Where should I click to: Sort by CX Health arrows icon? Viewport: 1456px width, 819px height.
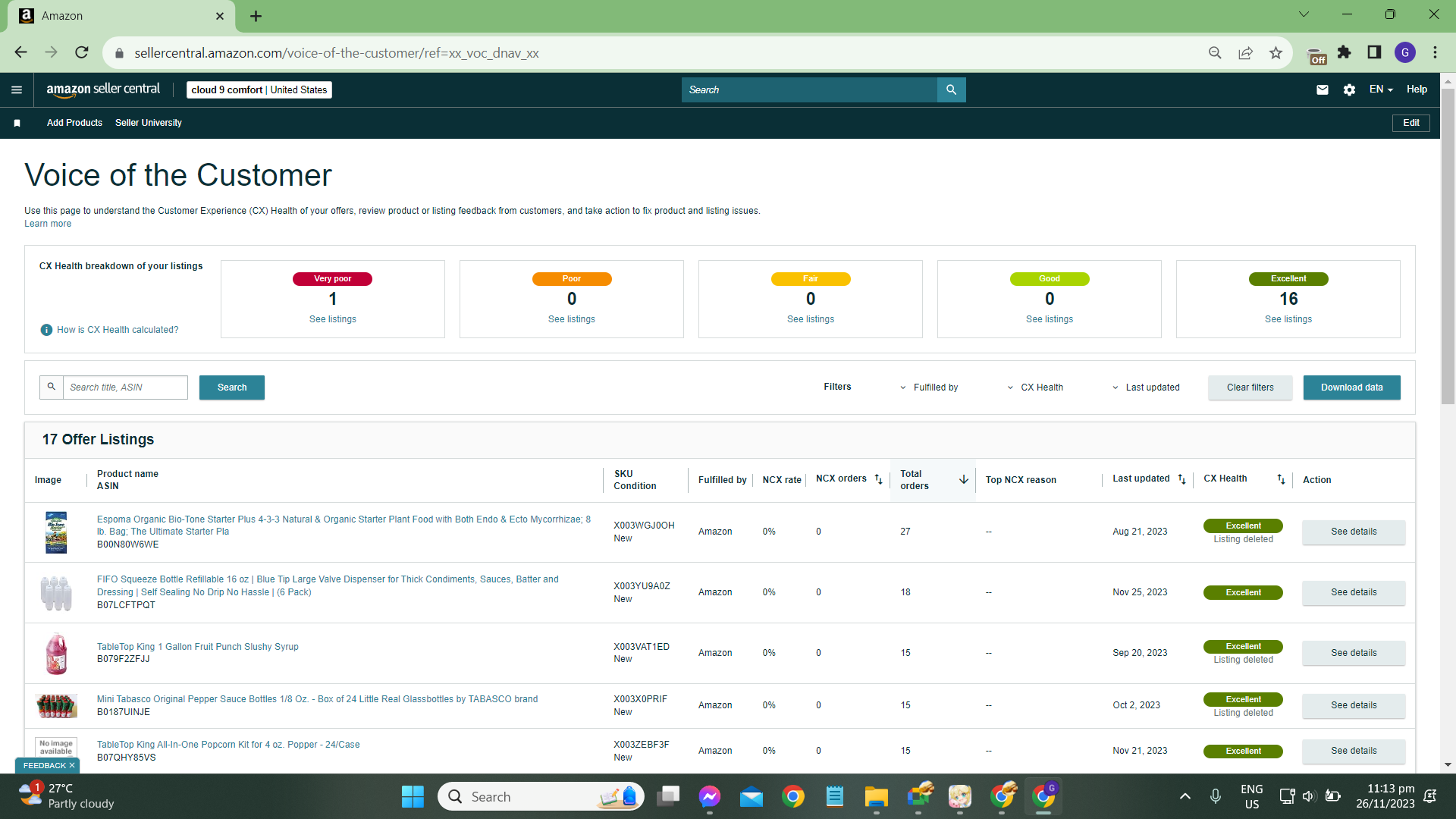[x=1281, y=479]
